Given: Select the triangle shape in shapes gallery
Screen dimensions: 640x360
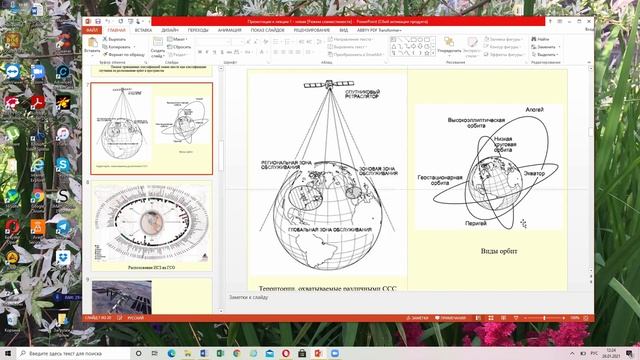Looking at the screenshot, I should (393, 47).
